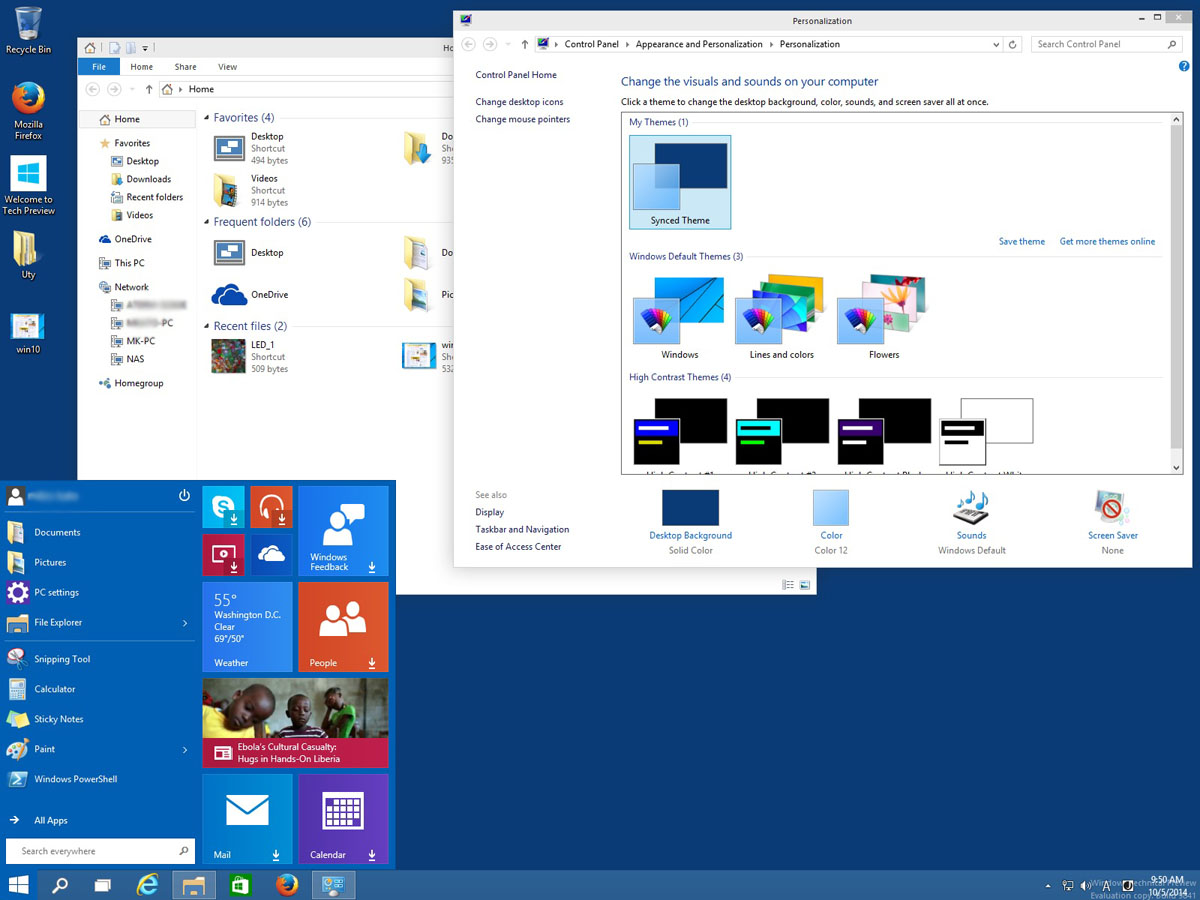Launch Snipping Tool from the Start menu
1200x900 pixels.
[x=98, y=659]
